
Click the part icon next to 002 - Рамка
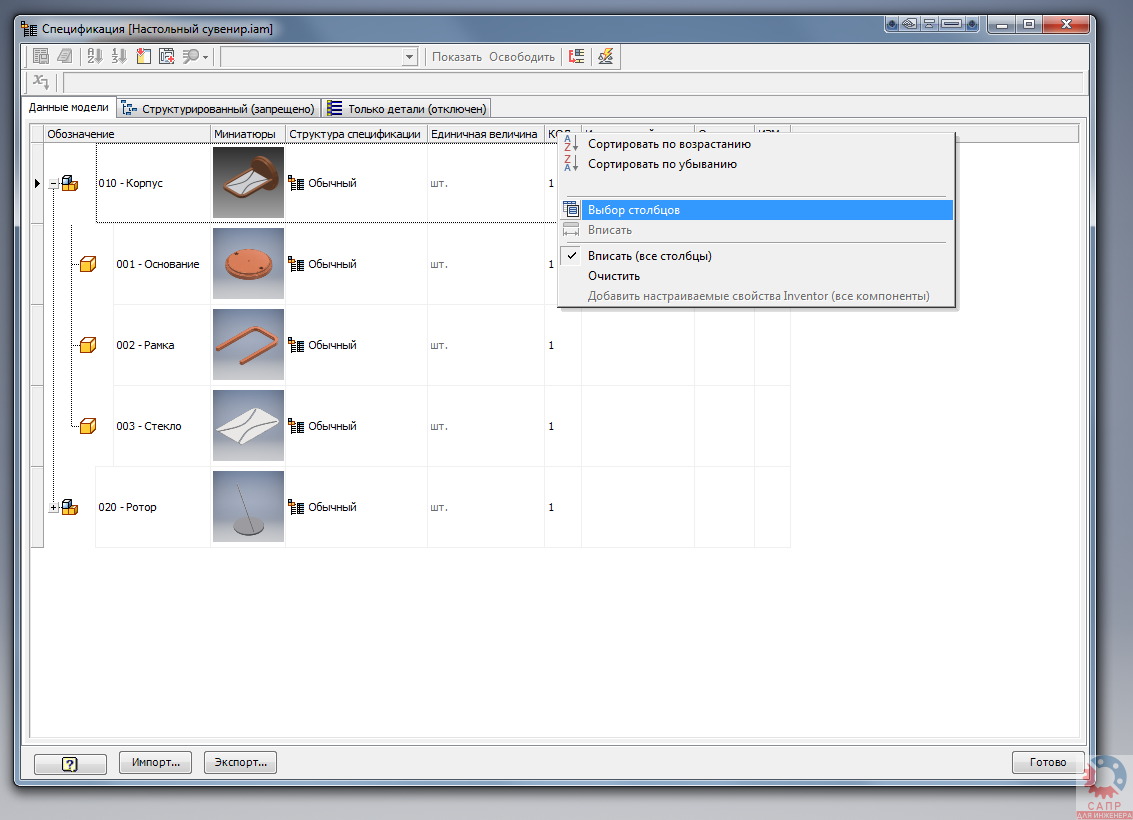[87, 345]
